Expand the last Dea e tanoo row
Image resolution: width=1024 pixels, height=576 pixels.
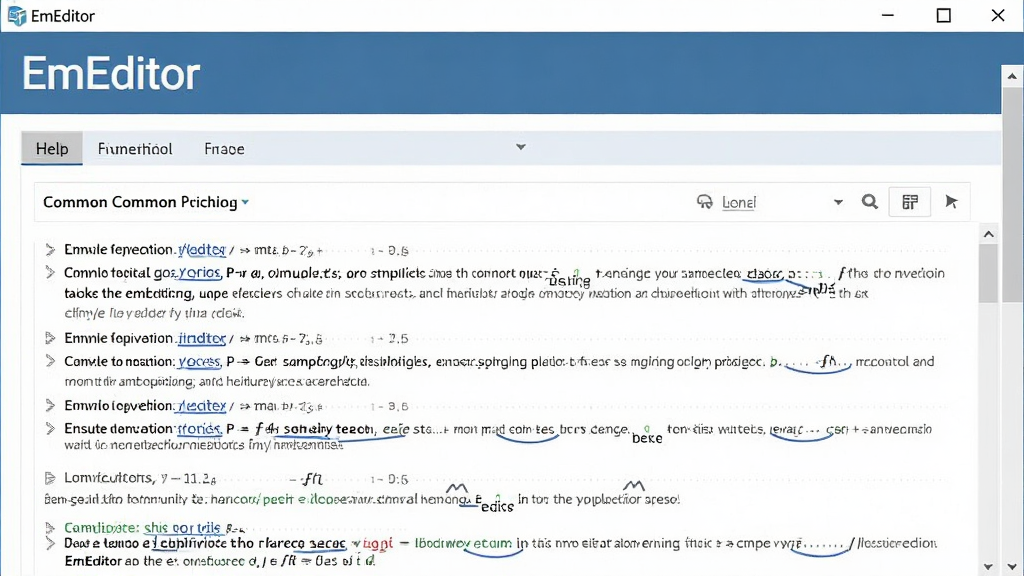[50, 543]
